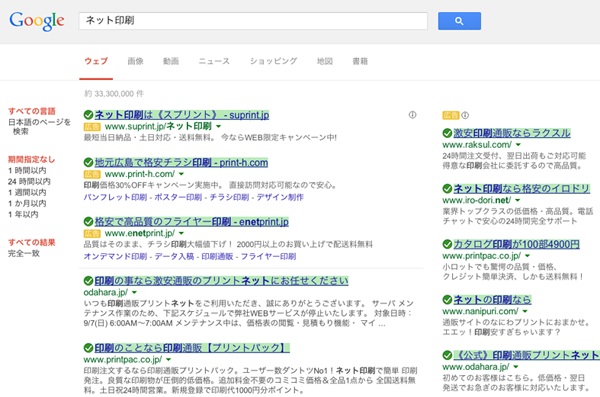Screen dimensions: 600x397
Task: Expand dropdown arrow after www.suprint.jp/ネット印刷
Action: coord(218,126)
